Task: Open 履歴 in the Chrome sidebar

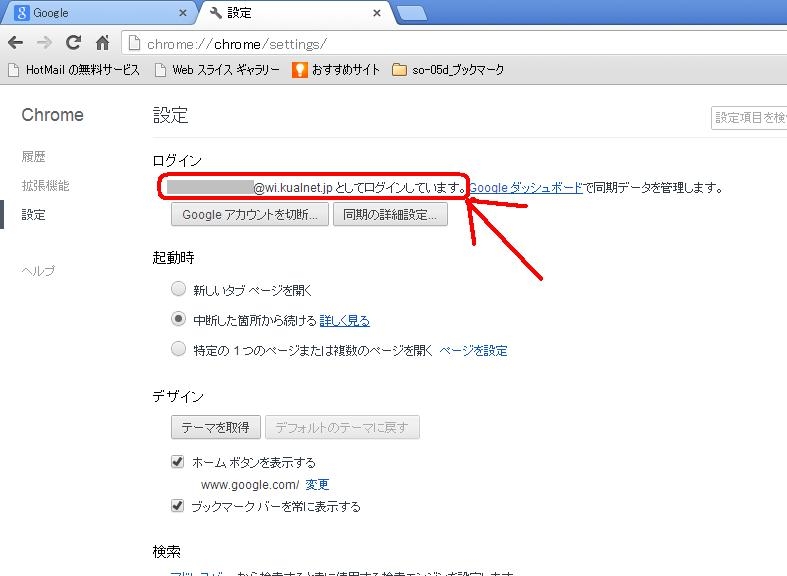Action: click(x=34, y=157)
